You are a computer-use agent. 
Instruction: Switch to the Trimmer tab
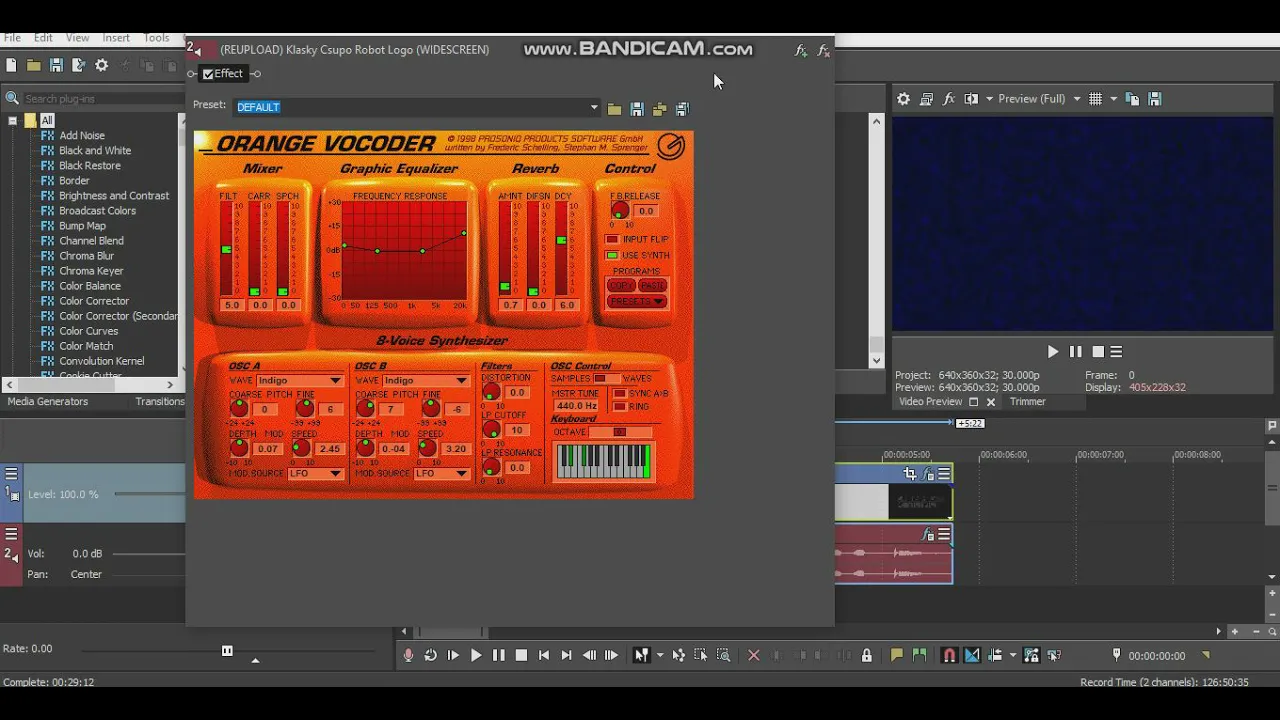(1027, 402)
